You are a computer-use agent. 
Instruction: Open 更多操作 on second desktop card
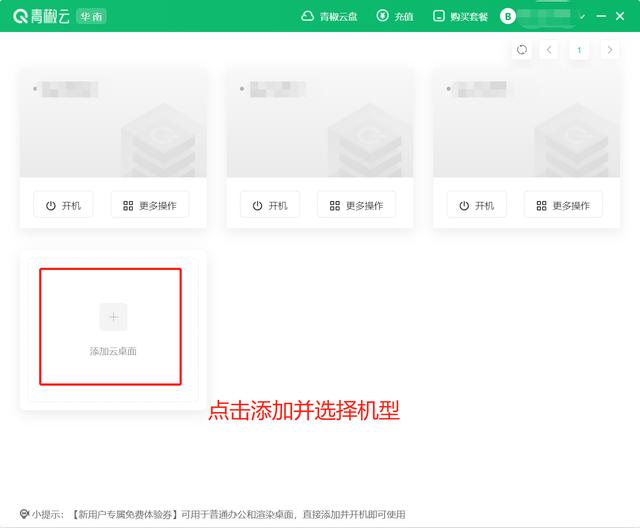click(x=356, y=205)
